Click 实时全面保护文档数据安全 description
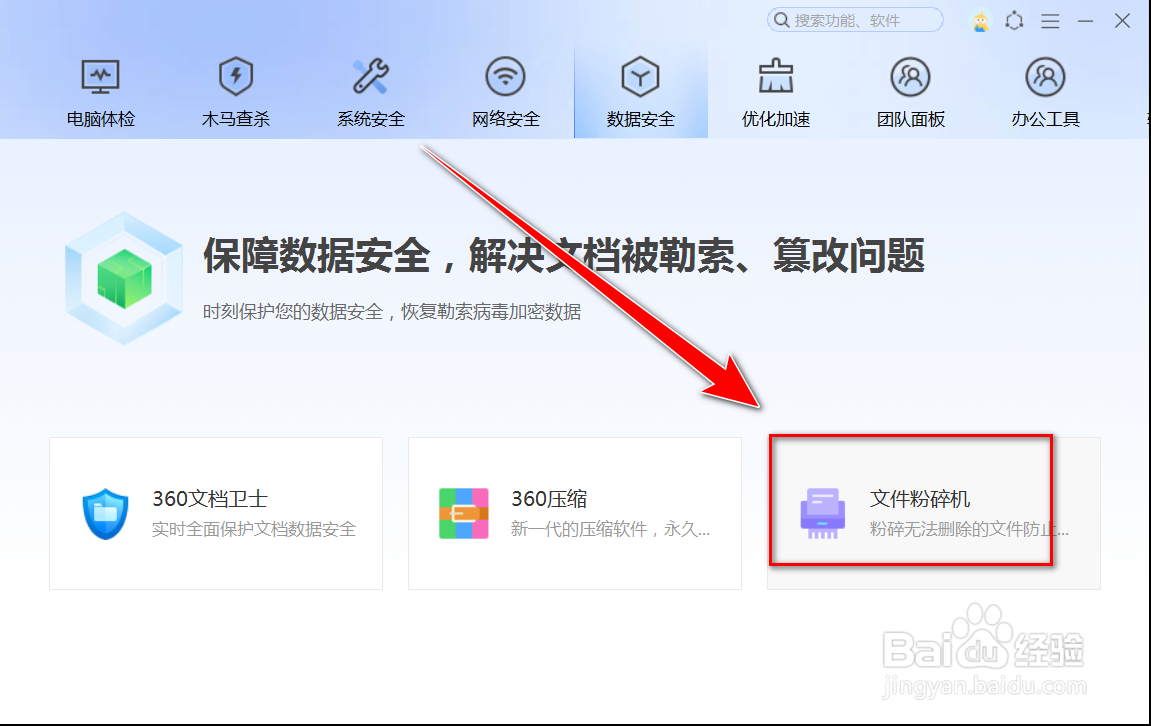 click(x=254, y=529)
